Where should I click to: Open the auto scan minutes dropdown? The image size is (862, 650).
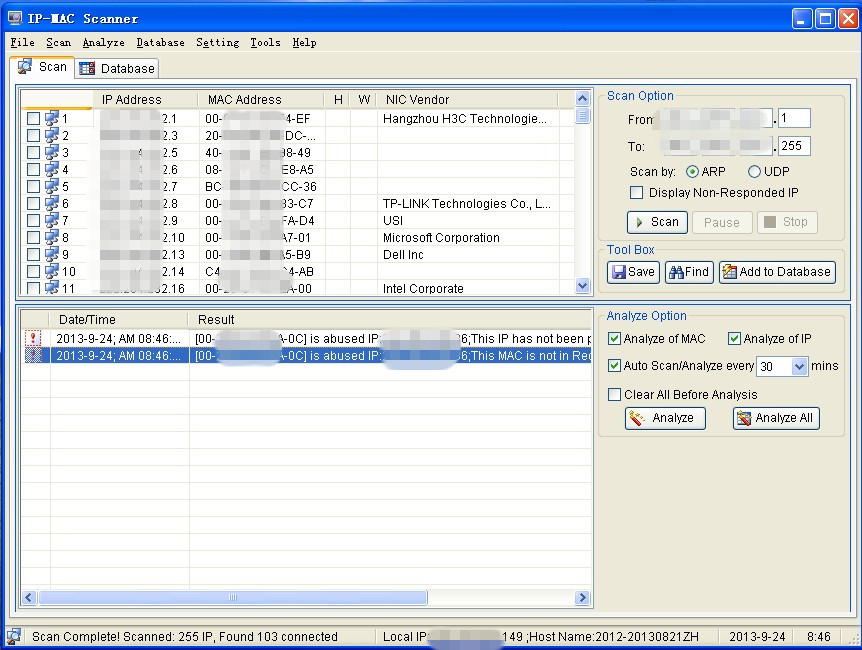799,366
